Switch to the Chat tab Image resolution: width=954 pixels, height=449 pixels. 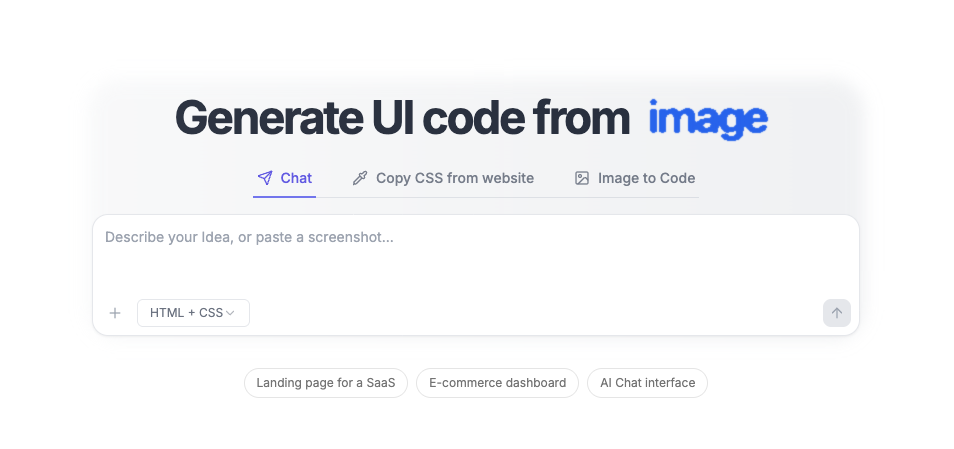pos(284,178)
